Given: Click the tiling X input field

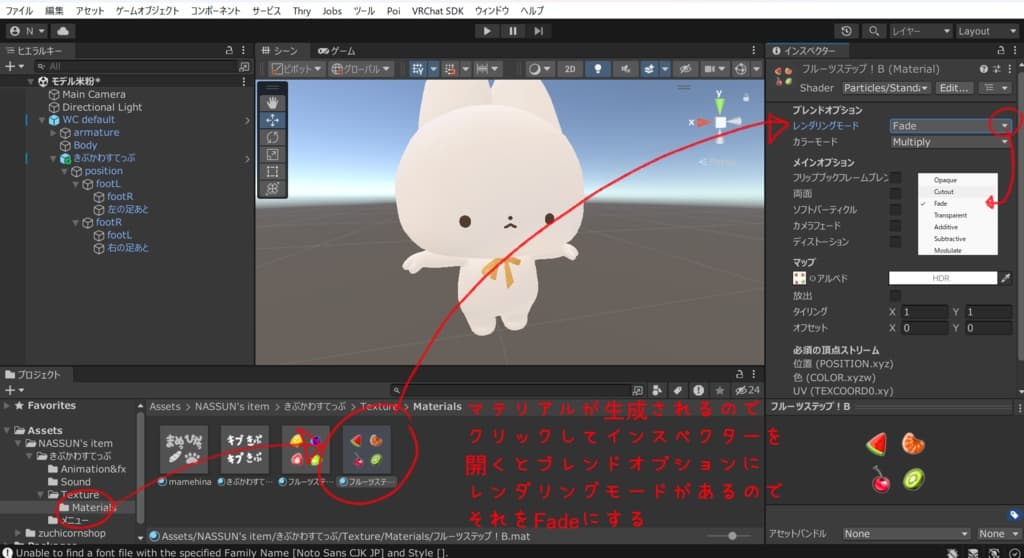Looking at the screenshot, I should point(924,312).
